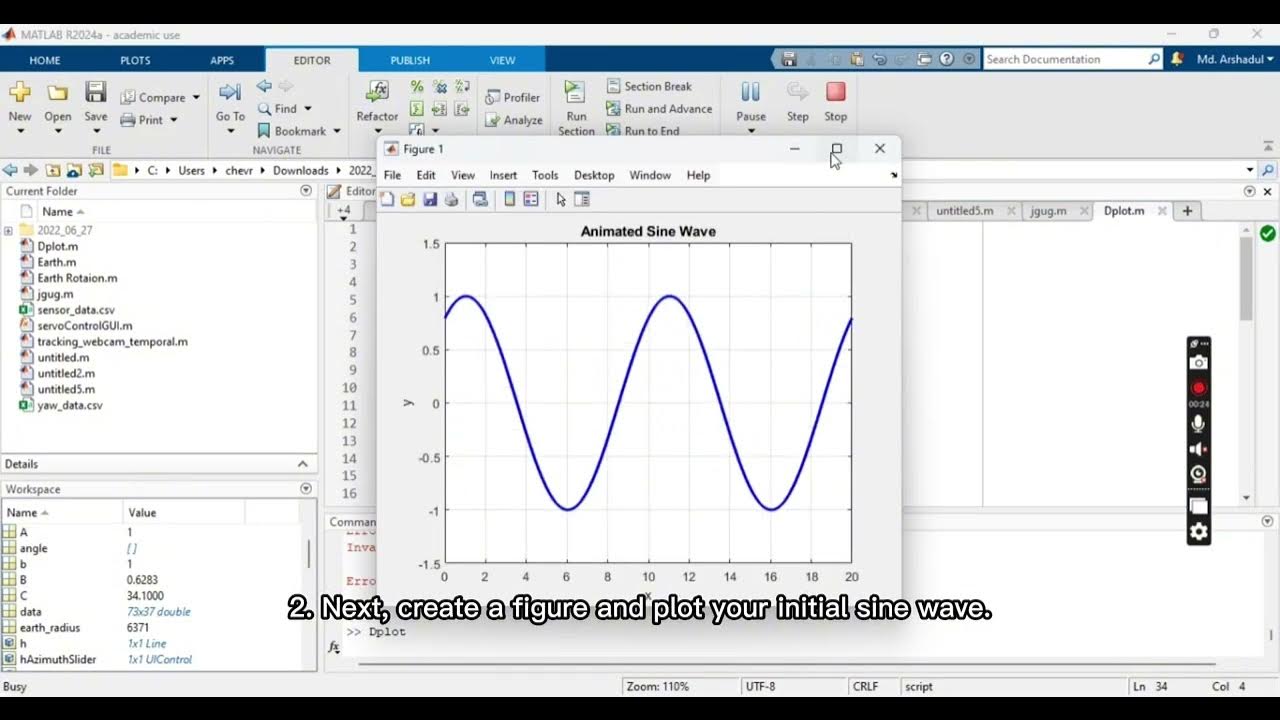Viewport: 1280px width, 720px height.
Task: Click the Save floppy icon in the FILE group
Action: (95, 93)
